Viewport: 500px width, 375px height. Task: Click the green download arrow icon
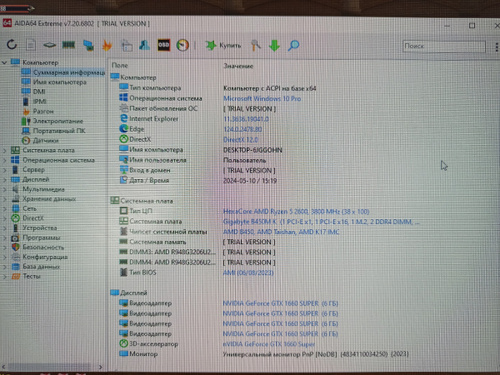pos(274,45)
